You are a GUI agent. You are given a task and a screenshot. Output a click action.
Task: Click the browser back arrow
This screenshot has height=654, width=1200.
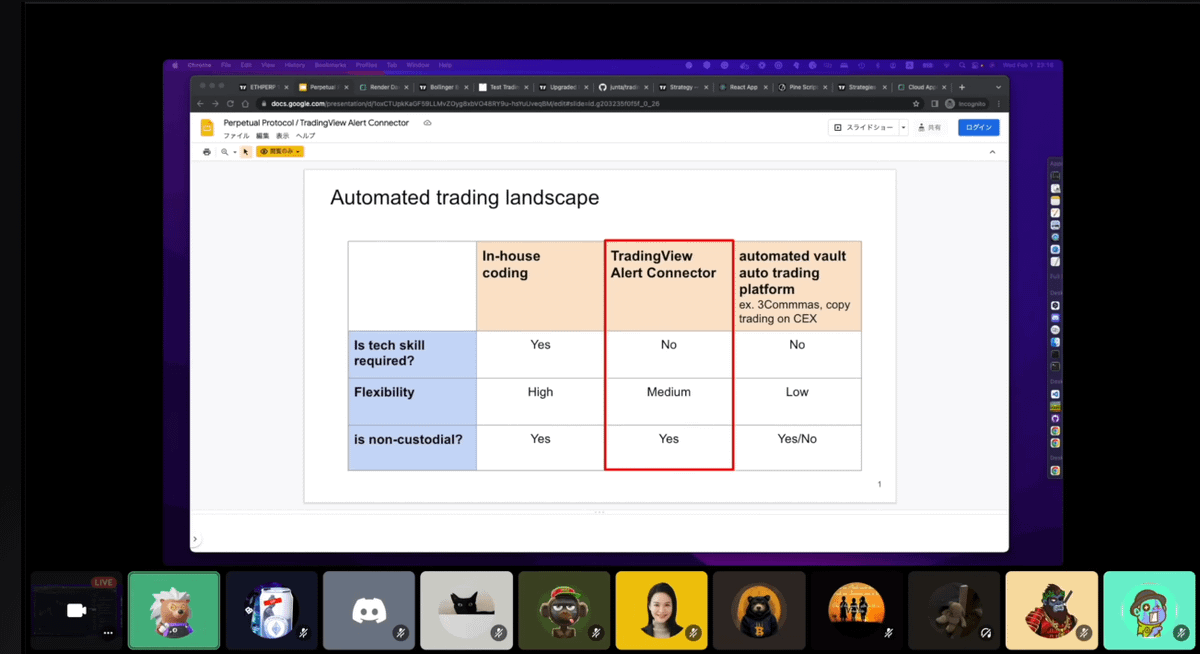coord(200,103)
